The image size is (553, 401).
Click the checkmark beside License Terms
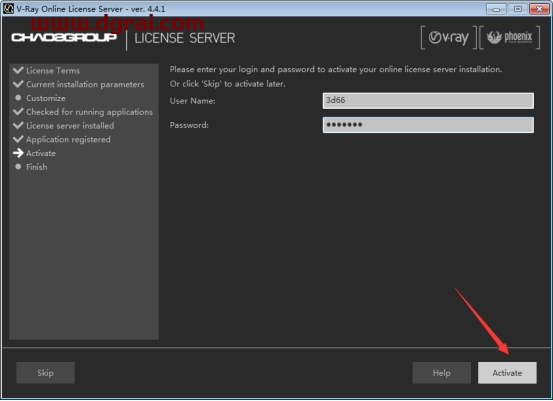click(18, 70)
